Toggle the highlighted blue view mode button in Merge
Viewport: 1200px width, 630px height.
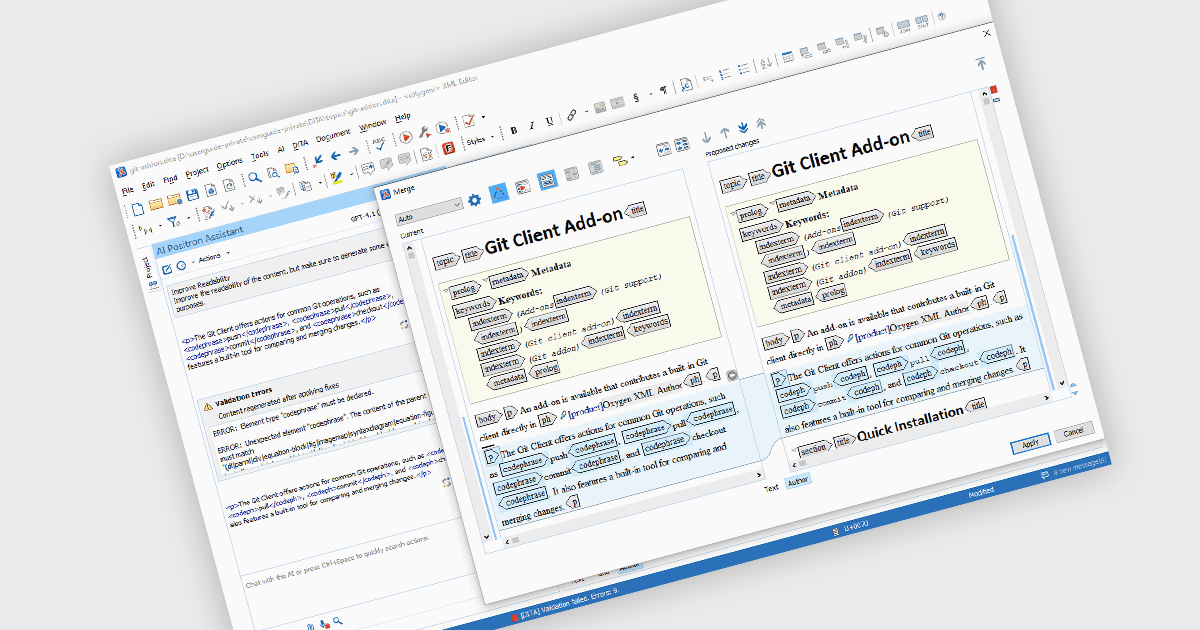[547, 181]
